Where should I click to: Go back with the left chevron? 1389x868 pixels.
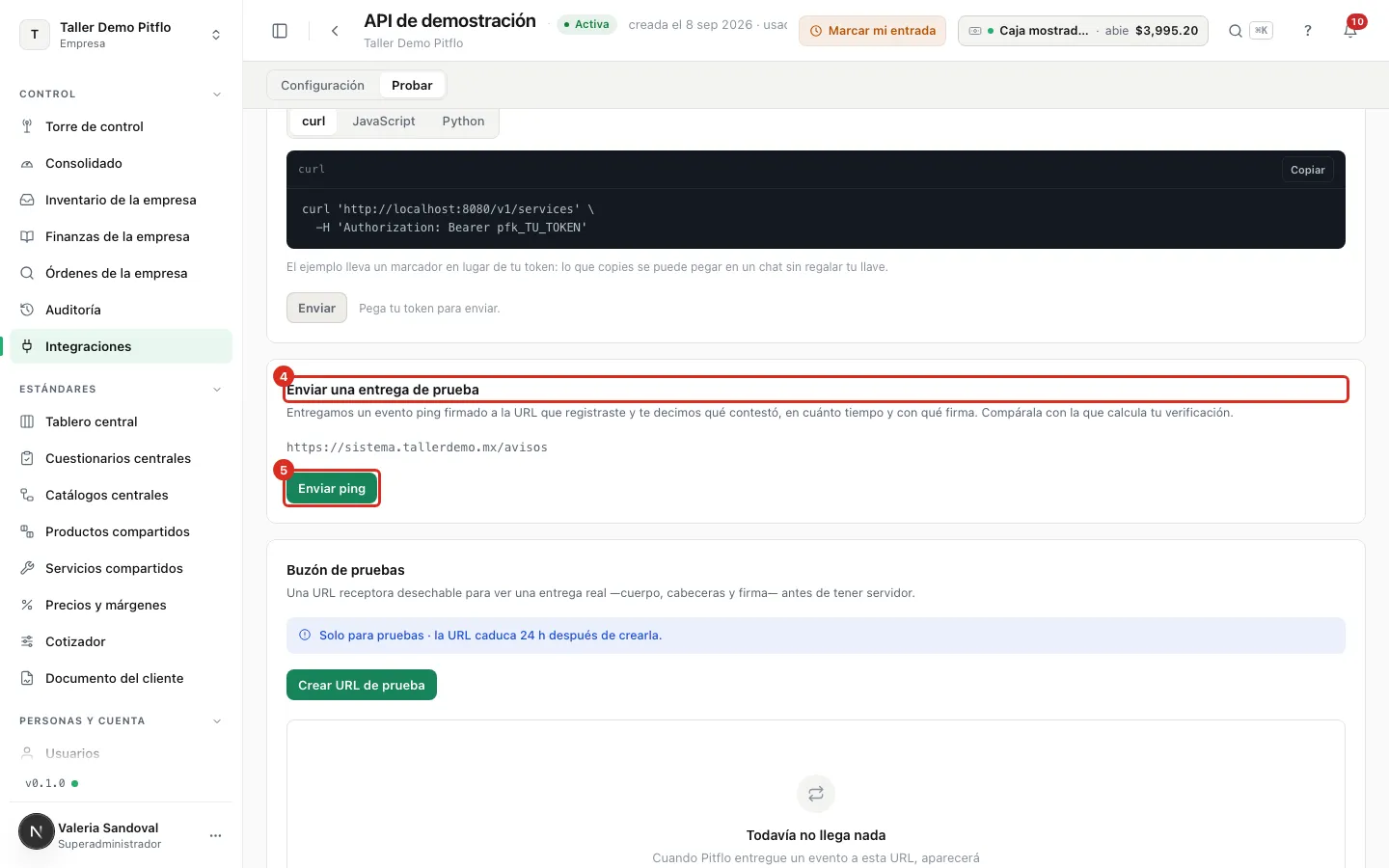[335, 31]
